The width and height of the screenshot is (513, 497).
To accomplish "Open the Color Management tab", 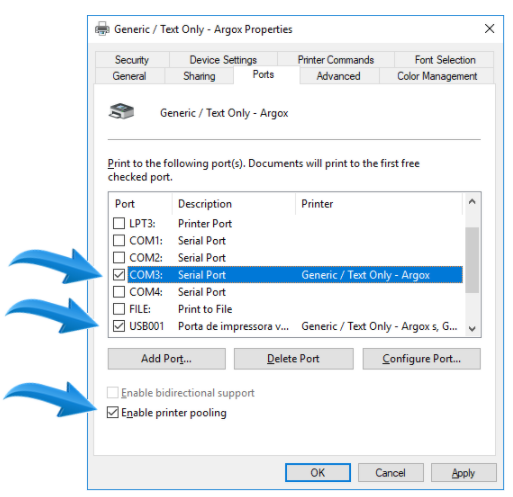I will (x=437, y=76).
